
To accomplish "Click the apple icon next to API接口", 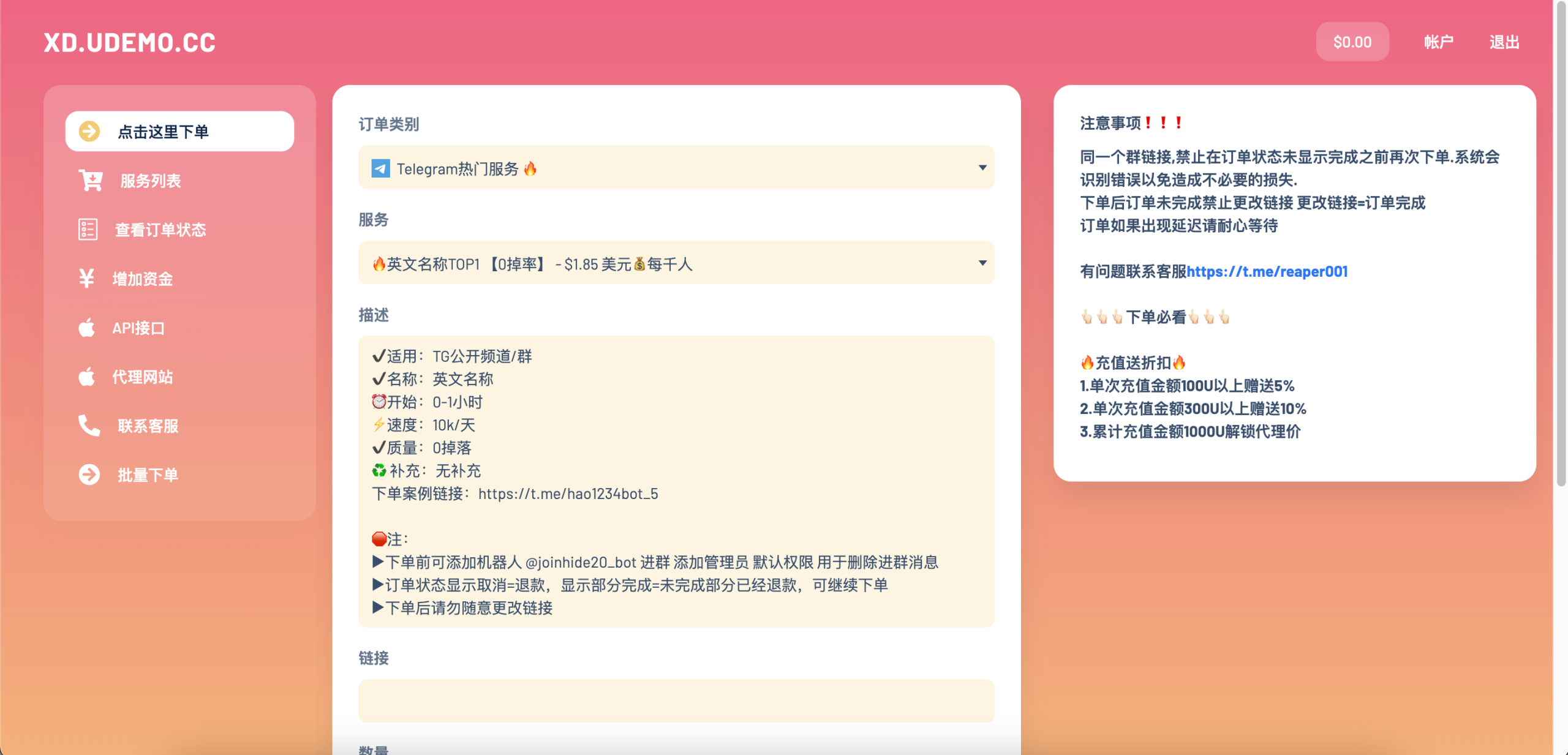I will tap(87, 328).
